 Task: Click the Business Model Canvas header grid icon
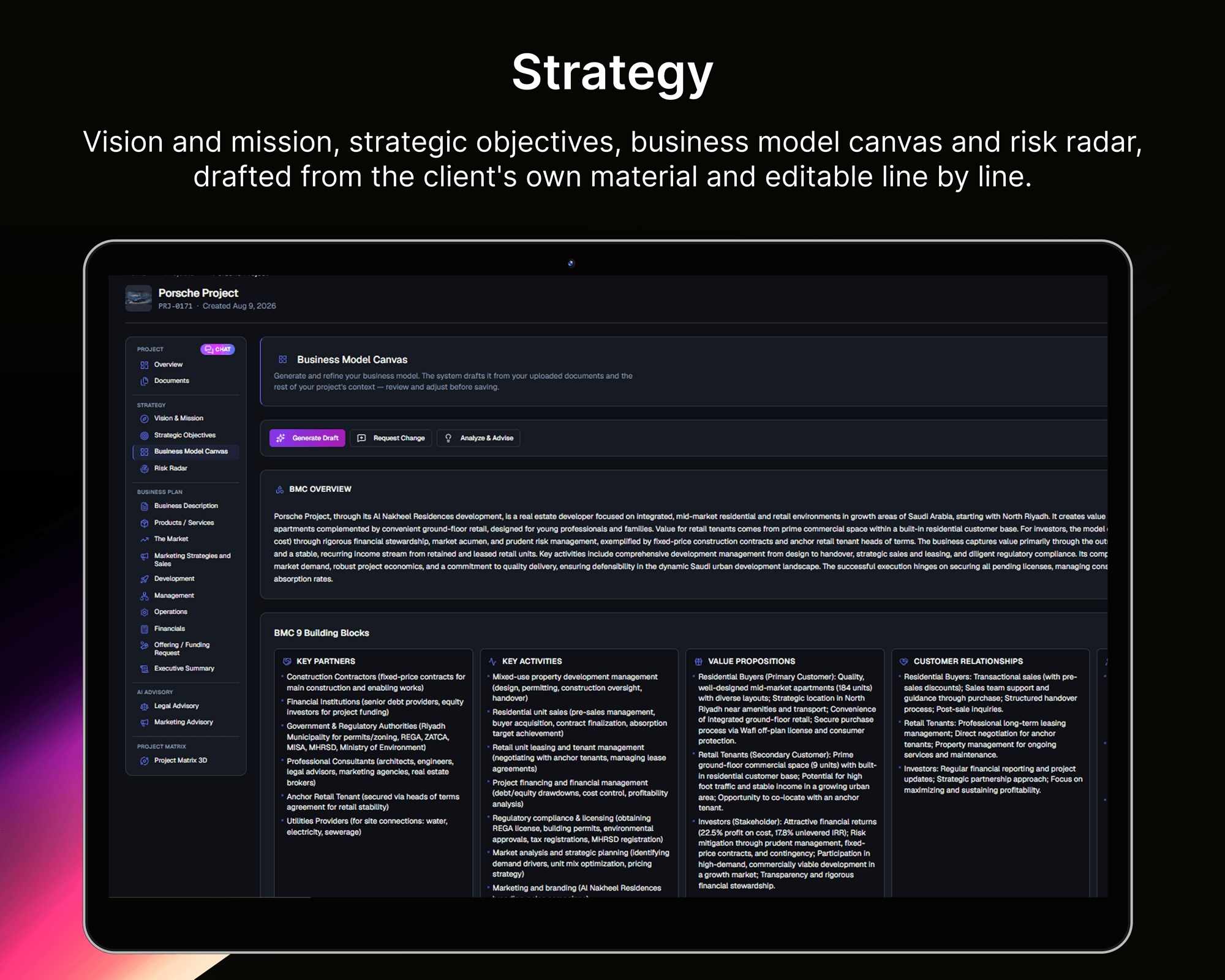pos(283,360)
